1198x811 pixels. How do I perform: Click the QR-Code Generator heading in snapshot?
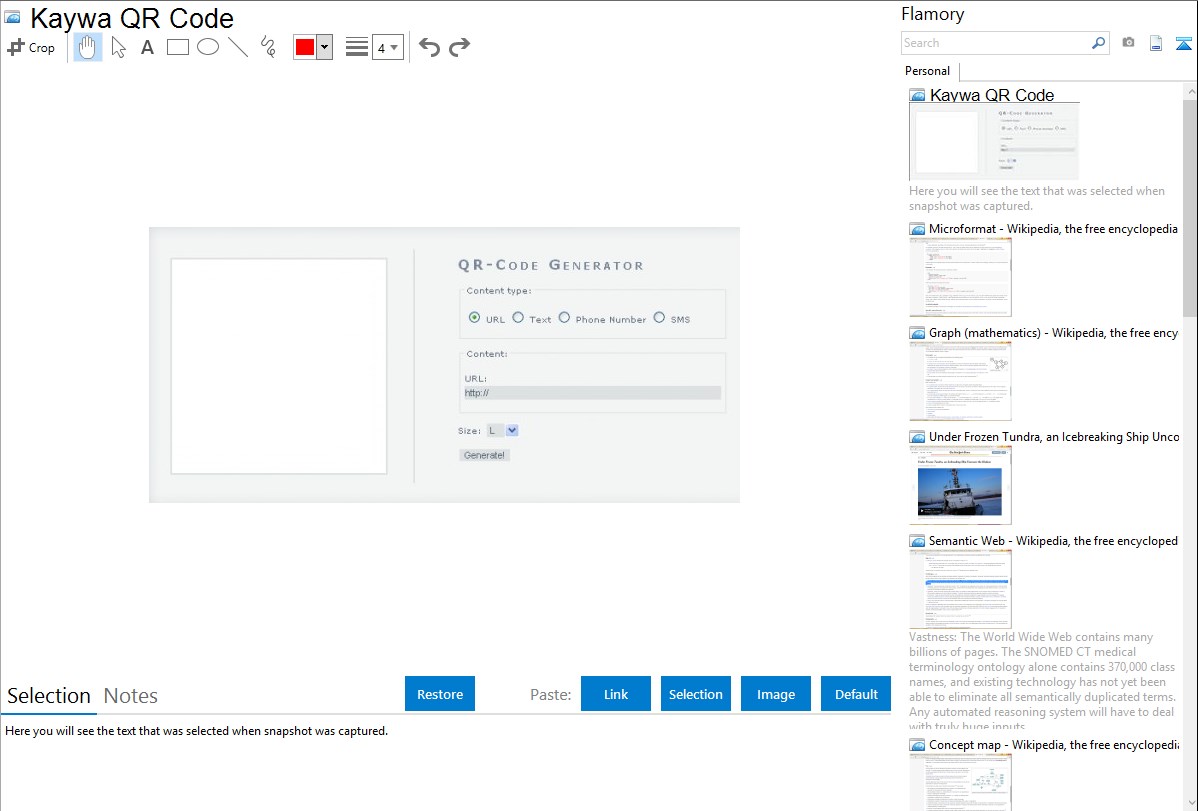(551, 265)
